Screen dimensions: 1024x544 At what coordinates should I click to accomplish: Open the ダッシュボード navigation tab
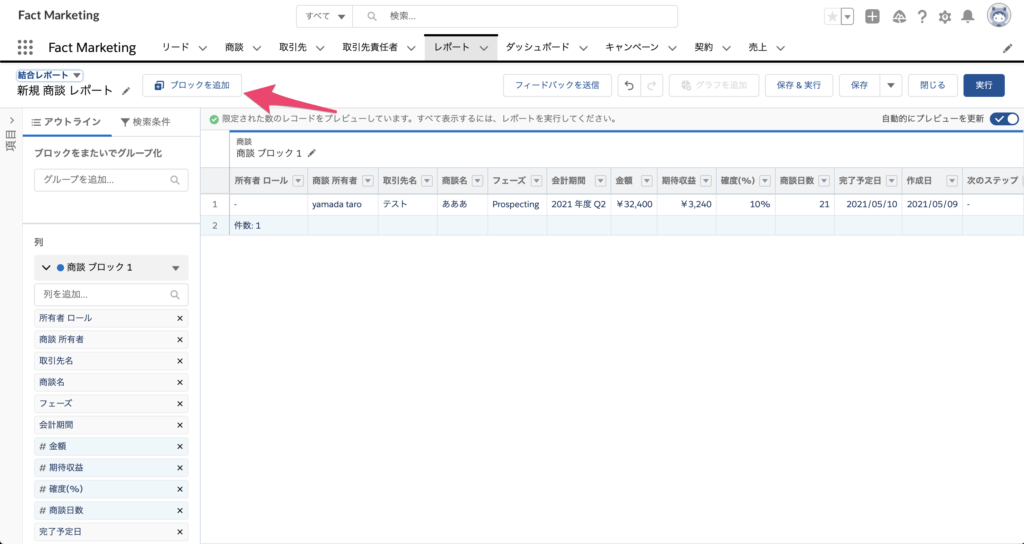click(537, 47)
